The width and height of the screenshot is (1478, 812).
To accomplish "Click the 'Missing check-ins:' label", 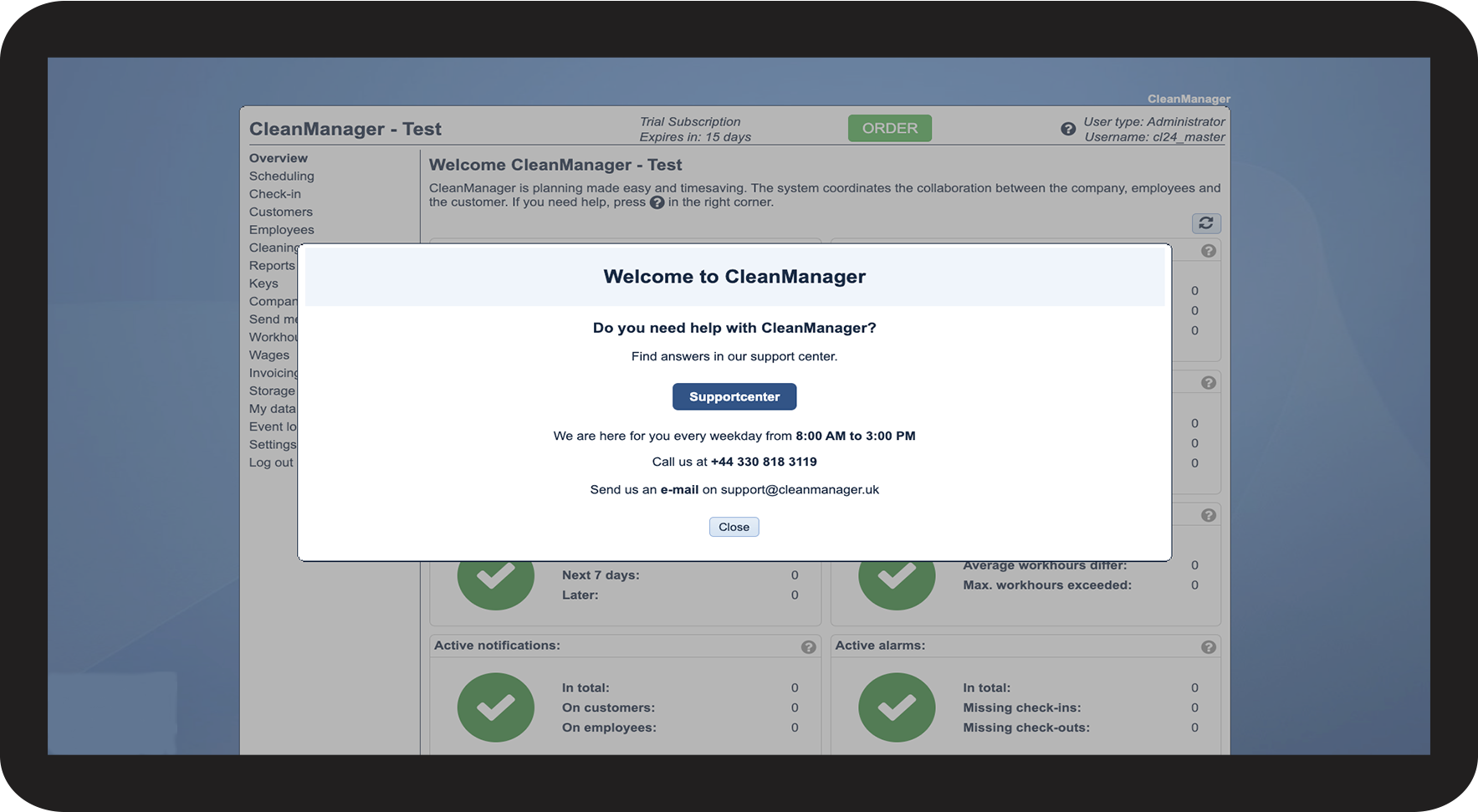I will [x=1022, y=708].
